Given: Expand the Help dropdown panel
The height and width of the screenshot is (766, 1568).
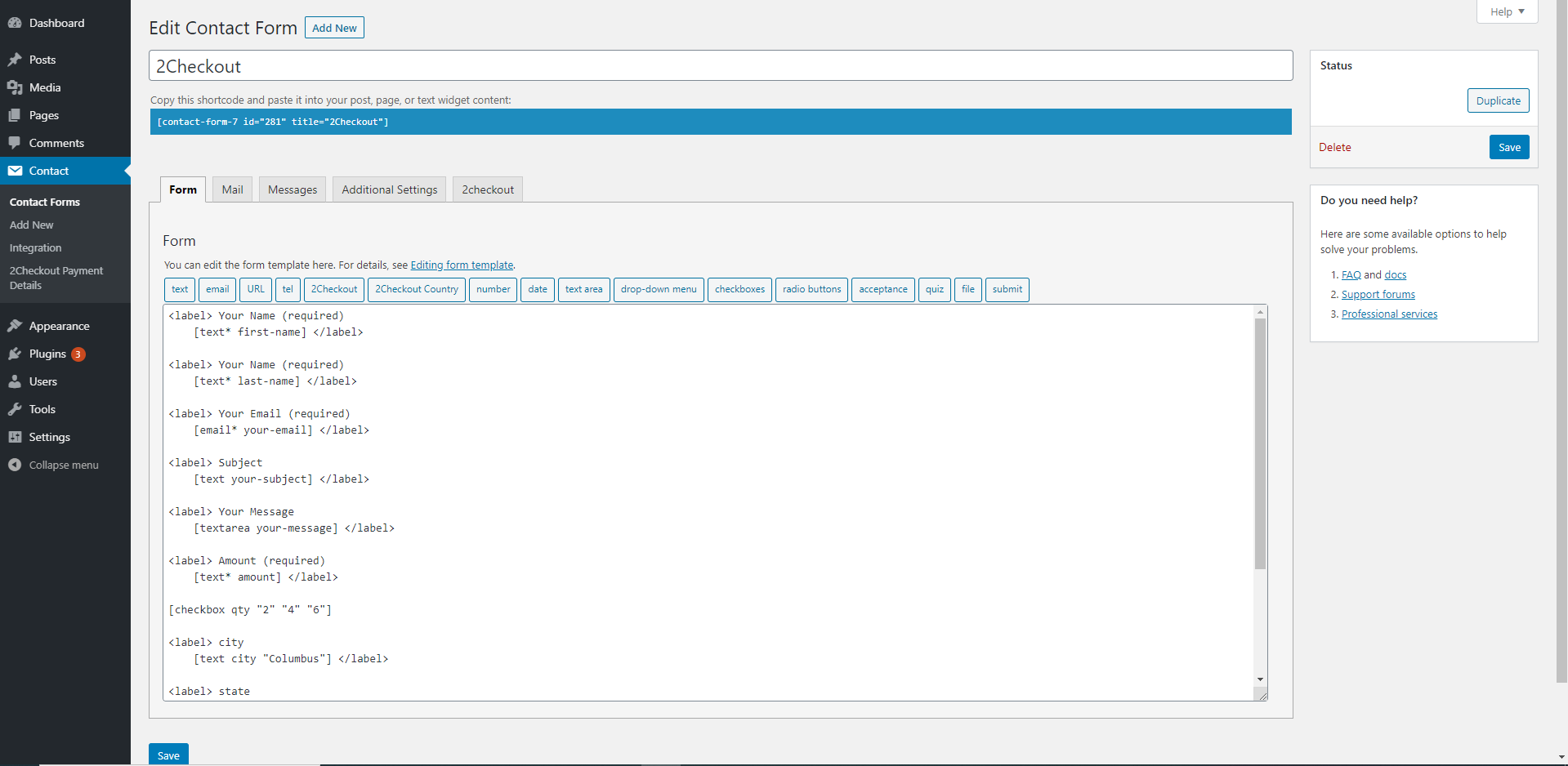Looking at the screenshot, I should point(1507,11).
